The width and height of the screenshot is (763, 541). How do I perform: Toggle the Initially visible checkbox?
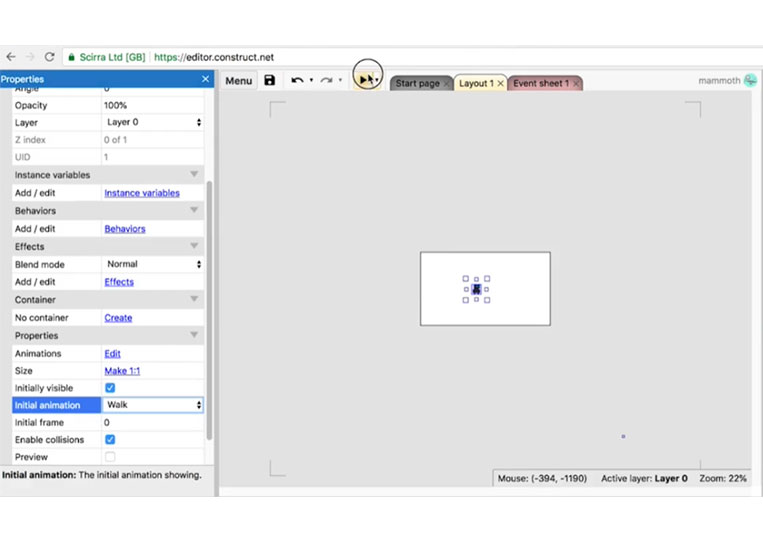click(110, 388)
